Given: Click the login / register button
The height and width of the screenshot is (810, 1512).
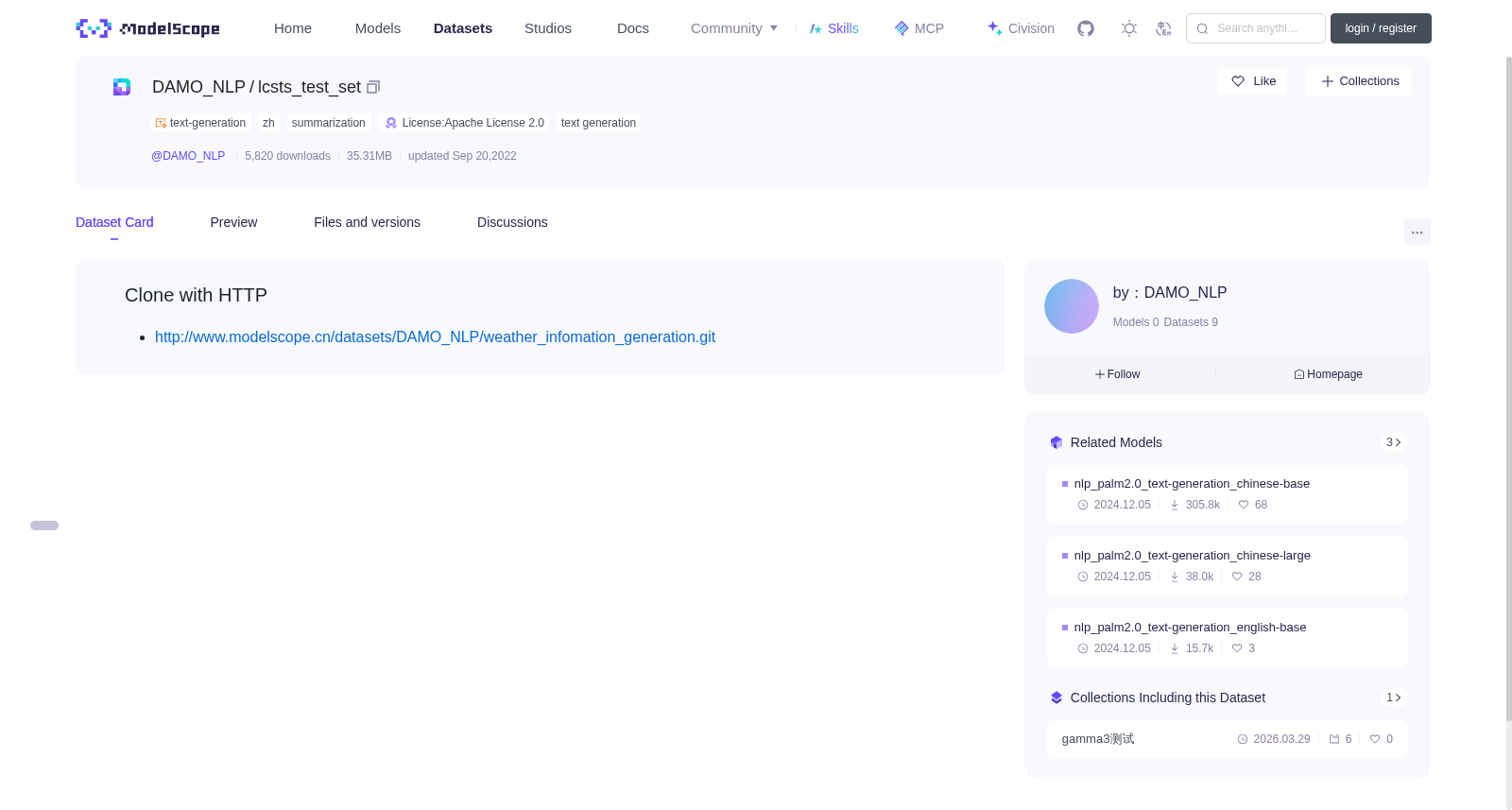Looking at the screenshot, I should coord(1381,28).
